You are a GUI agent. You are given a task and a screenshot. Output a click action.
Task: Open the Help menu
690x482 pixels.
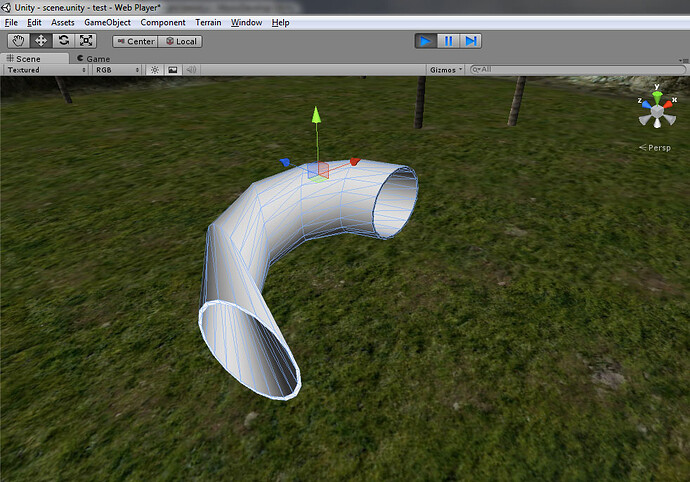(x=280, y=22)
